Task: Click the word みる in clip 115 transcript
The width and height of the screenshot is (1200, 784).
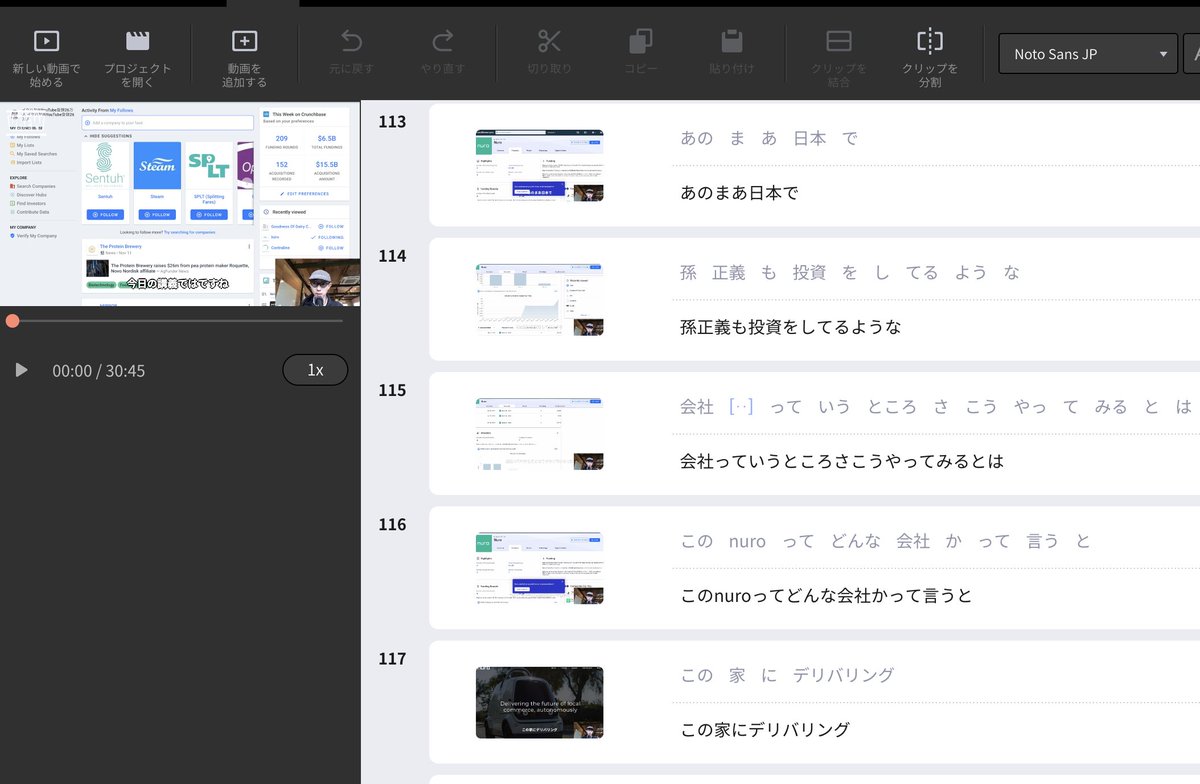Action: (1112, 406)
